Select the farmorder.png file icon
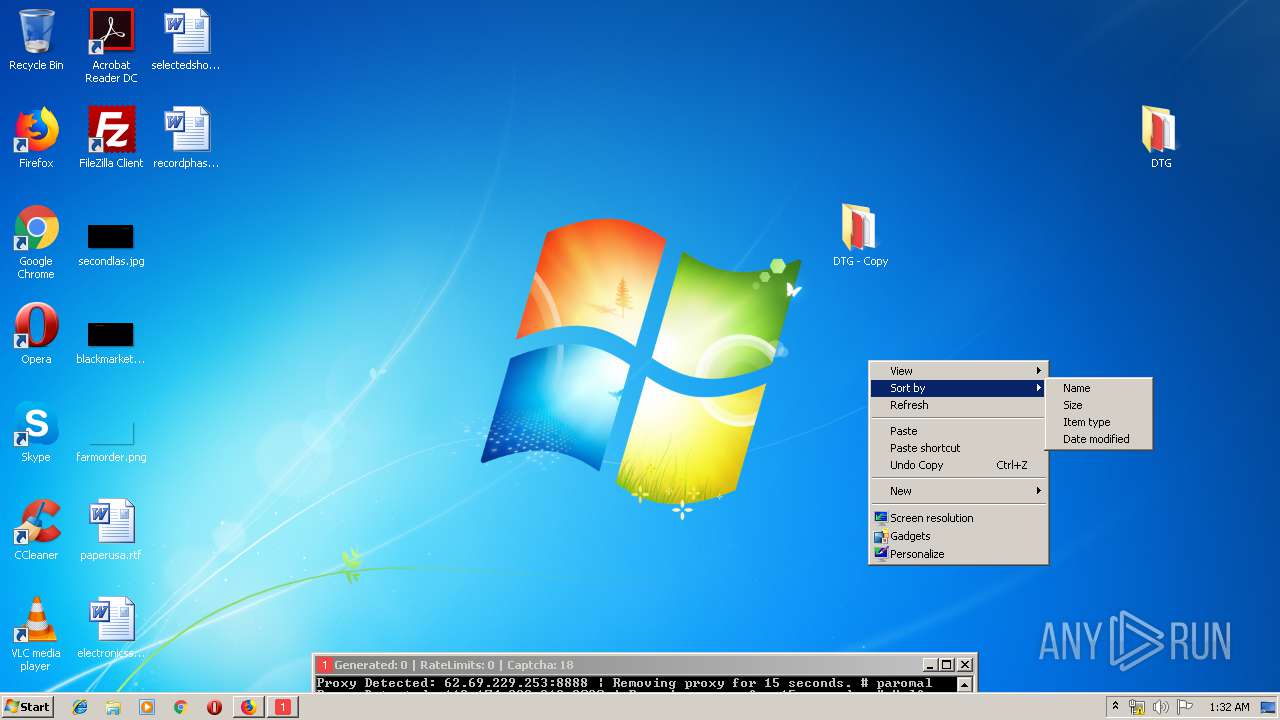The width and height of the screenshot is (1280, 720). 111,441
